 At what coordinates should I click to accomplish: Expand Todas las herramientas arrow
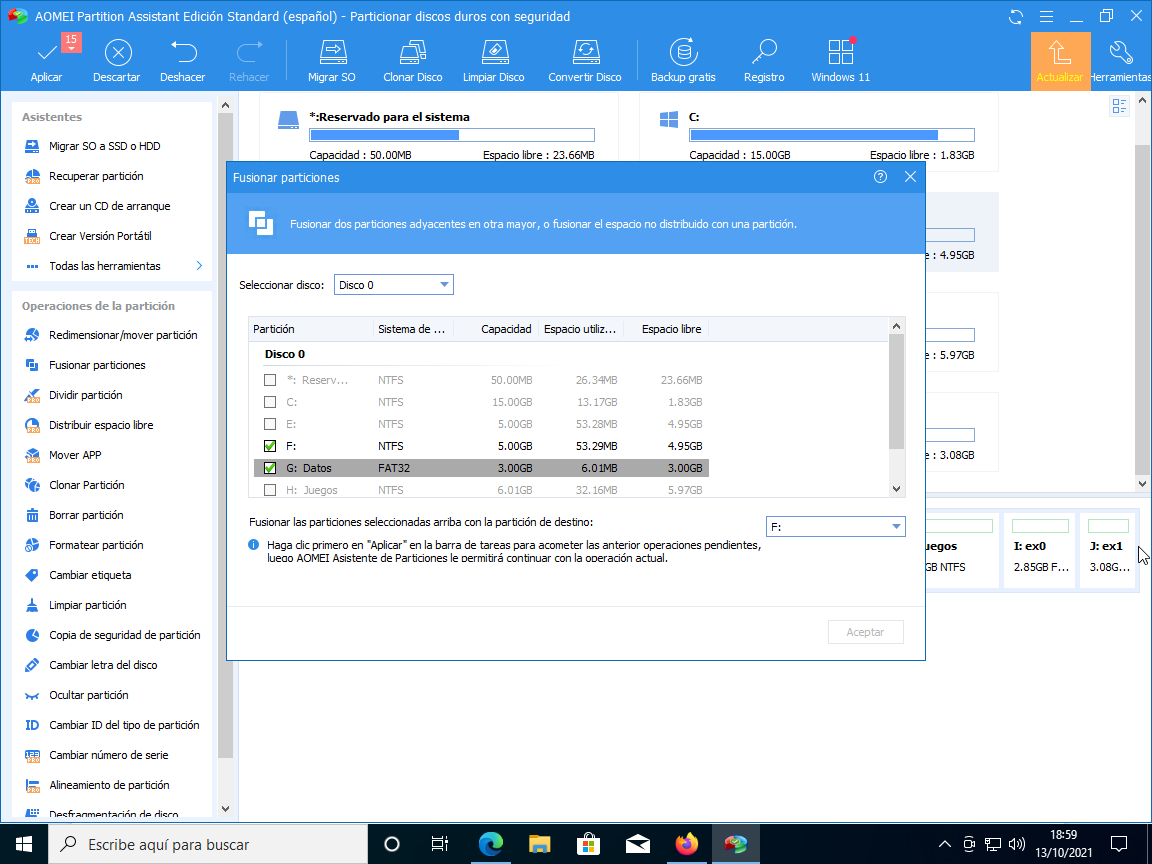point(199,266)
